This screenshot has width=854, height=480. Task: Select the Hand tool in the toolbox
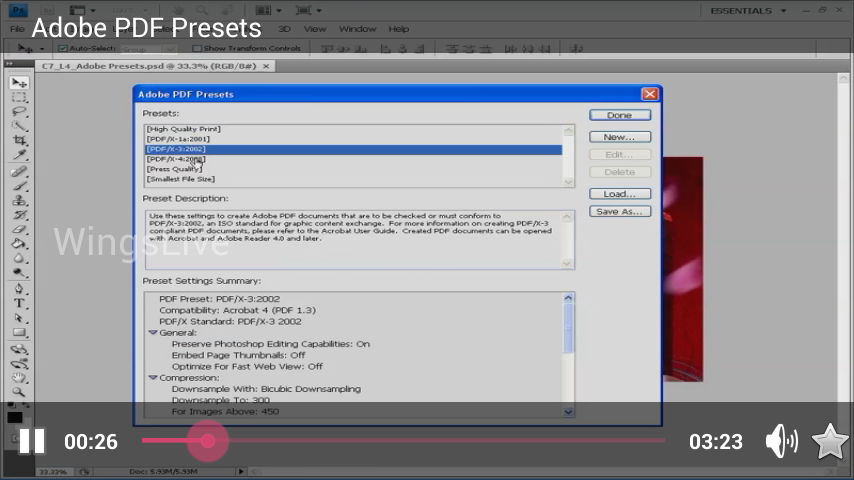click(19, 378)
